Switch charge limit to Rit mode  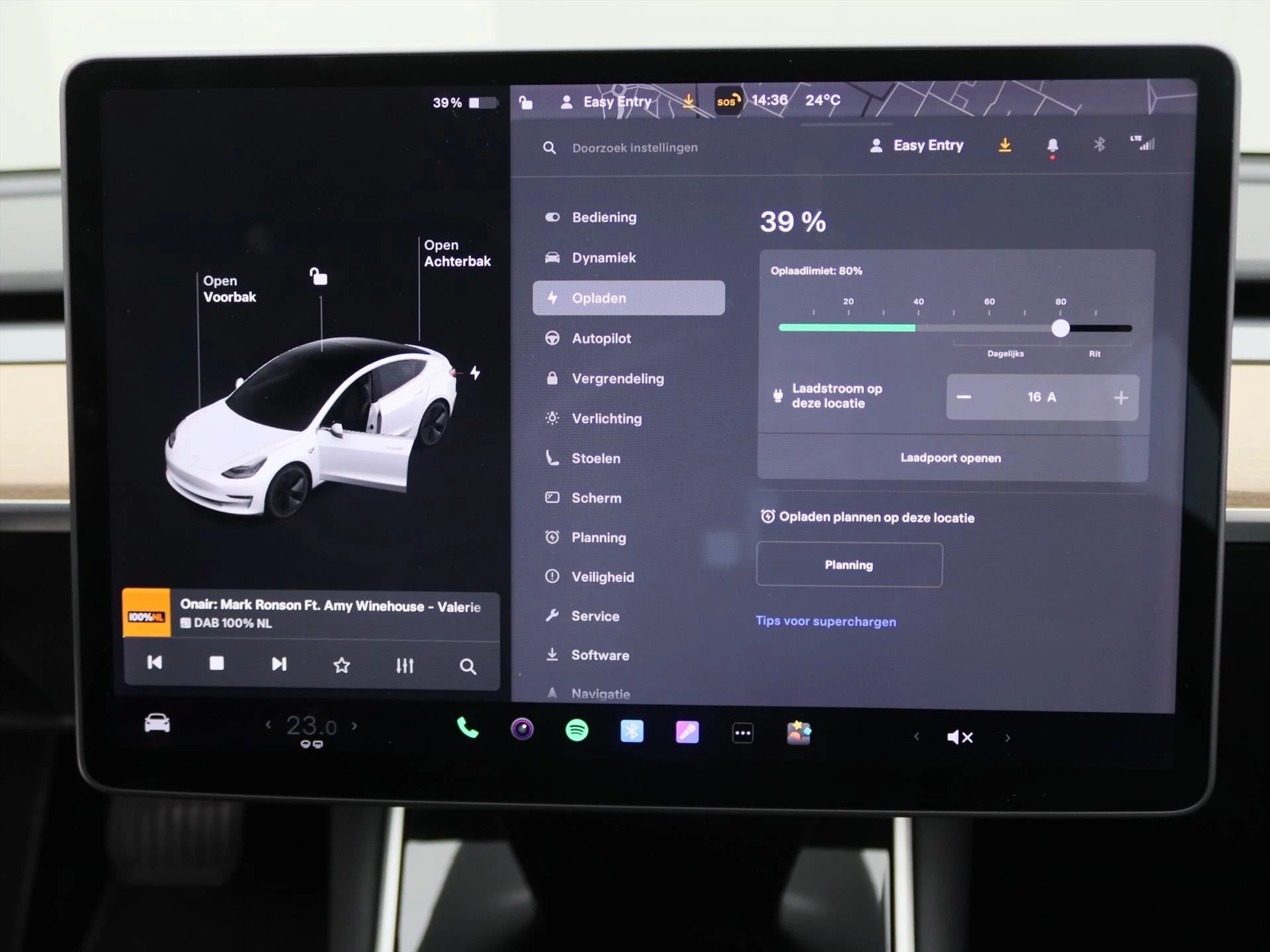[1094, 353]
